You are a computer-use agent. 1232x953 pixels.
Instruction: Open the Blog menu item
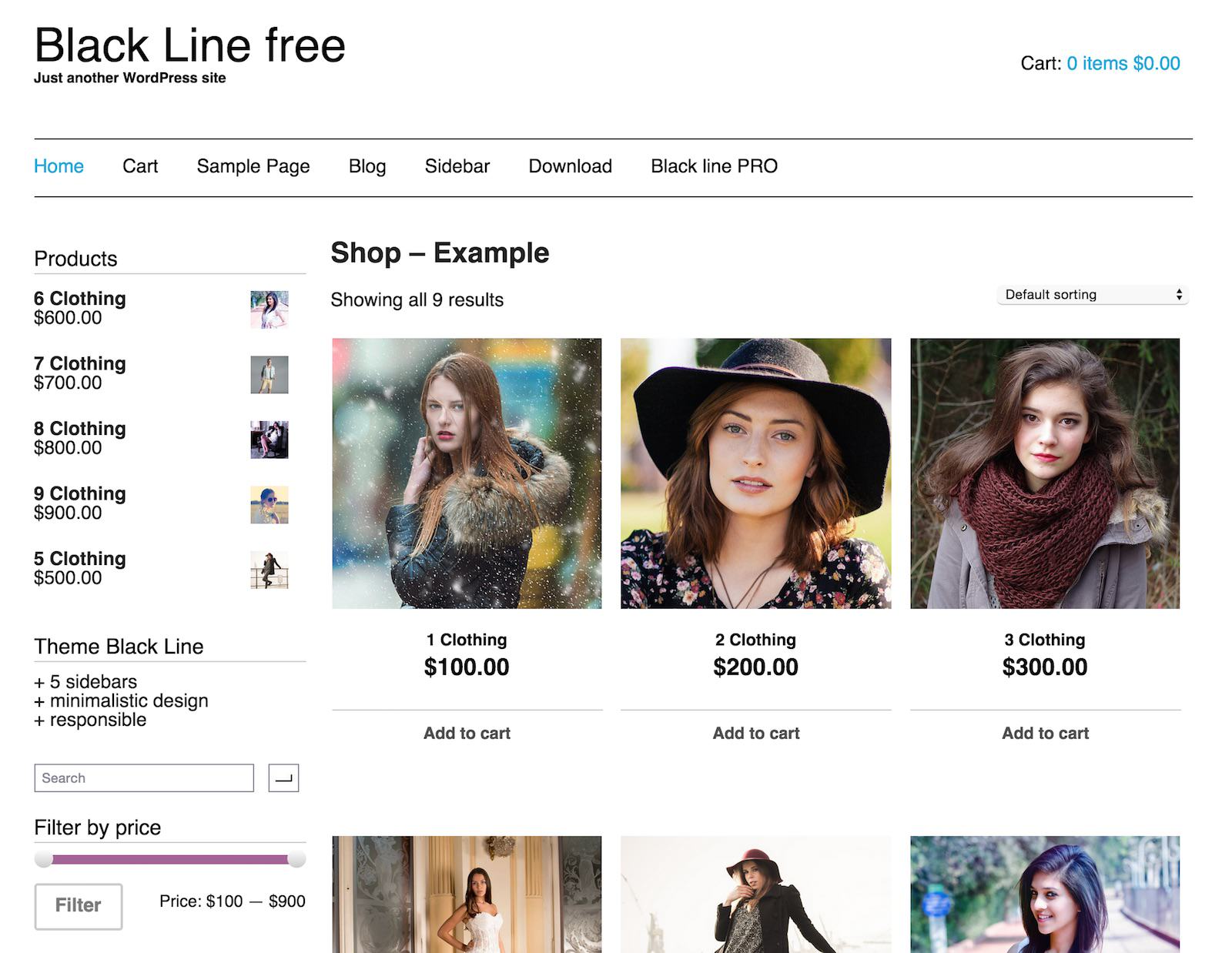coord(367,166)
